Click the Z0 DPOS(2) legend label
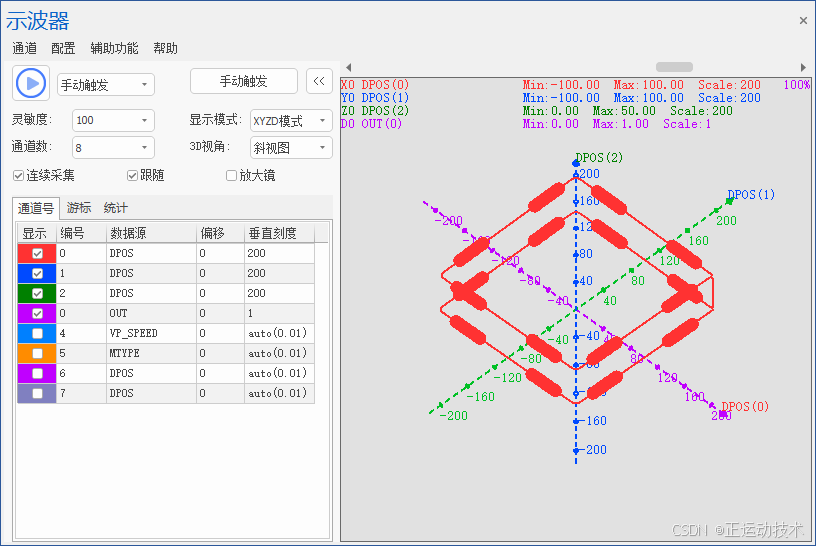Viewport: 816px width, 546px height. click(375, 110)
